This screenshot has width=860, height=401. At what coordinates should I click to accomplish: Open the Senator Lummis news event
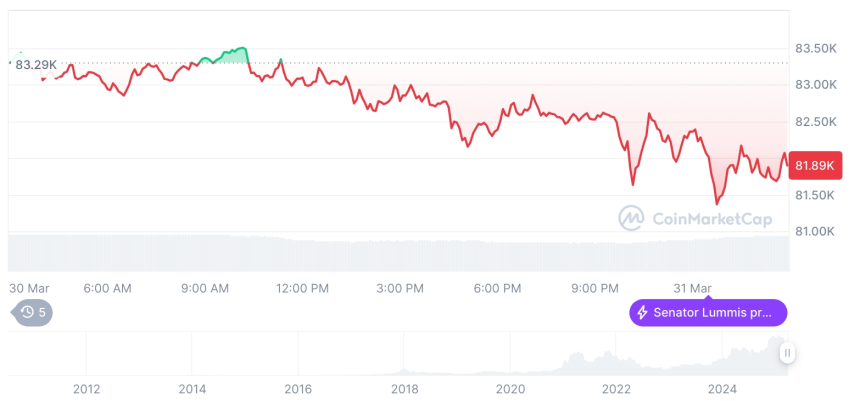708,313
